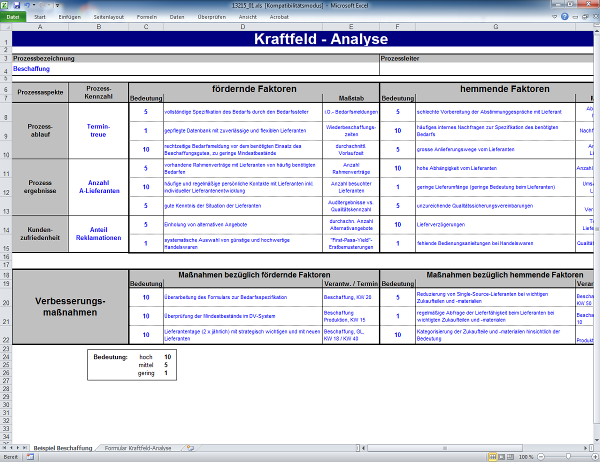Select the Formular Kraftfeld-Analyse sheet tab
This screenshot has width=600, height=462.
[x=138, y=447]
